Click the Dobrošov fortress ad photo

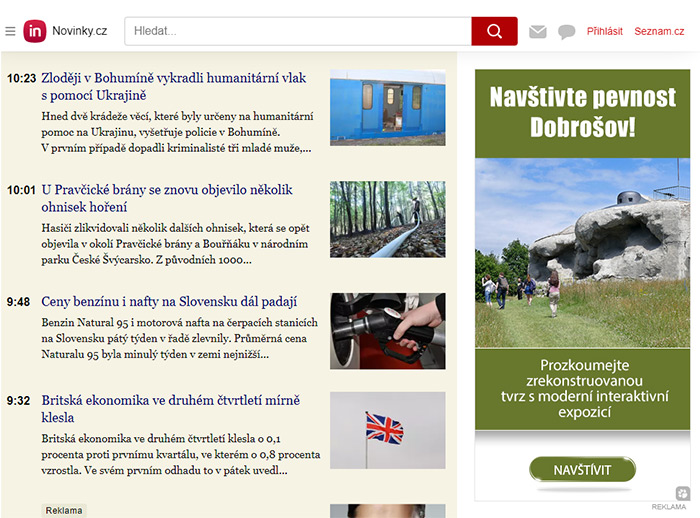tap(582, 252)
